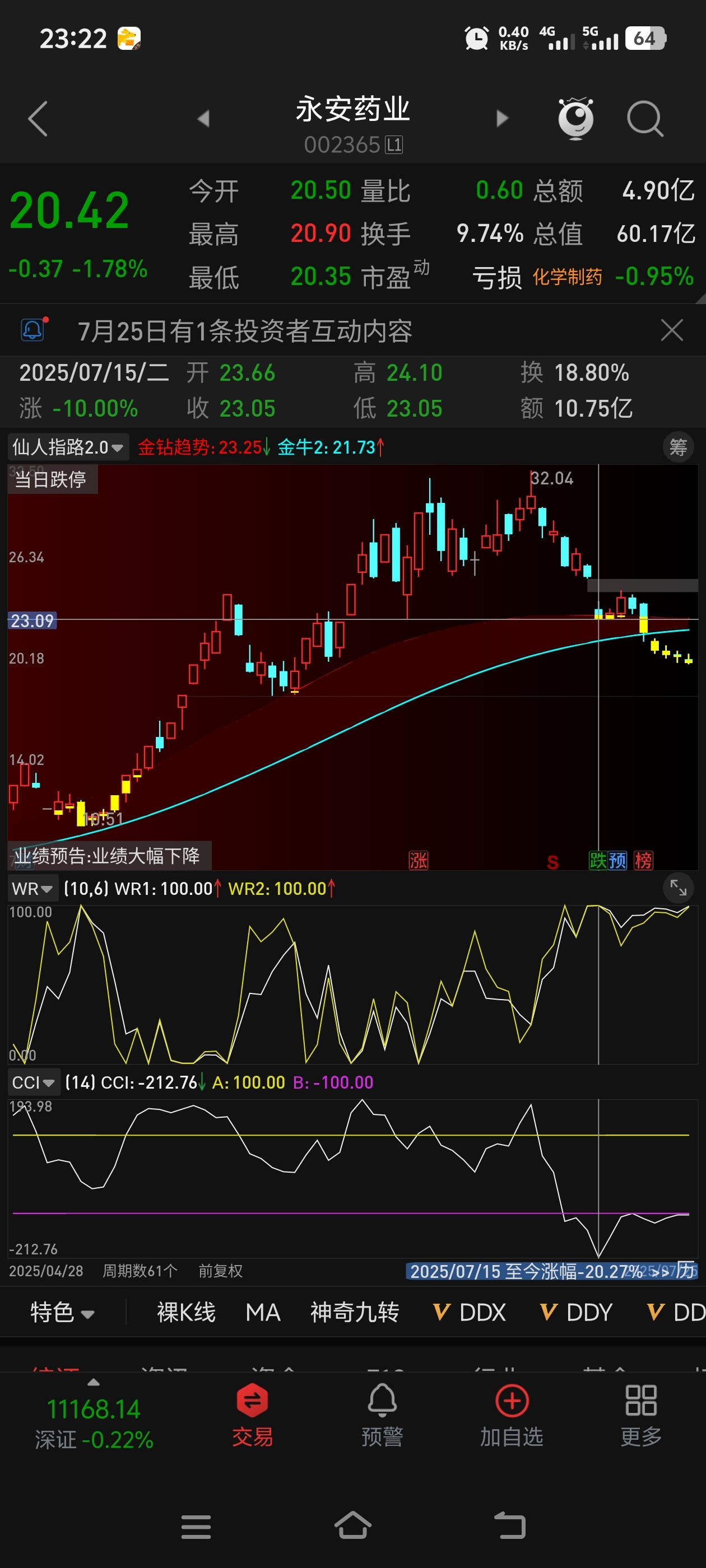Open 交易 trading button

[252, 1416]
